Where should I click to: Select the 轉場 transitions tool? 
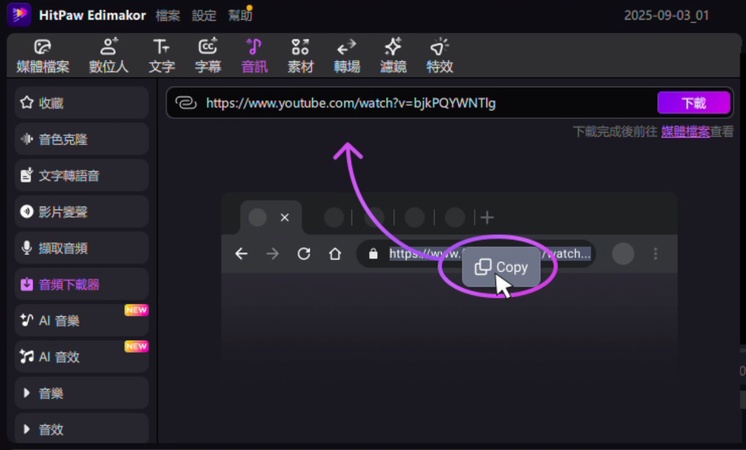tap(346, 56)
